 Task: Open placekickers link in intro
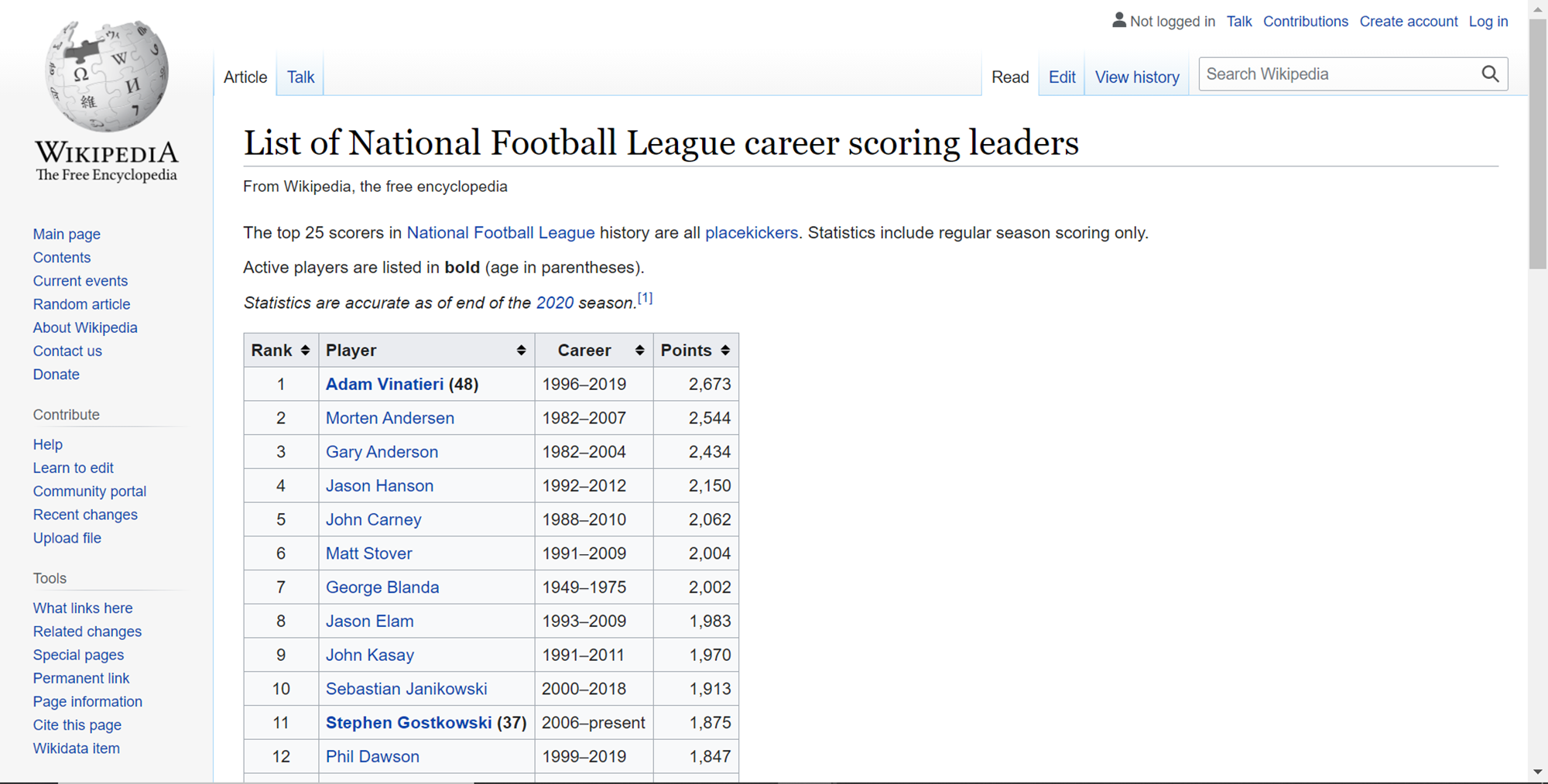click(x=752, y=233)
